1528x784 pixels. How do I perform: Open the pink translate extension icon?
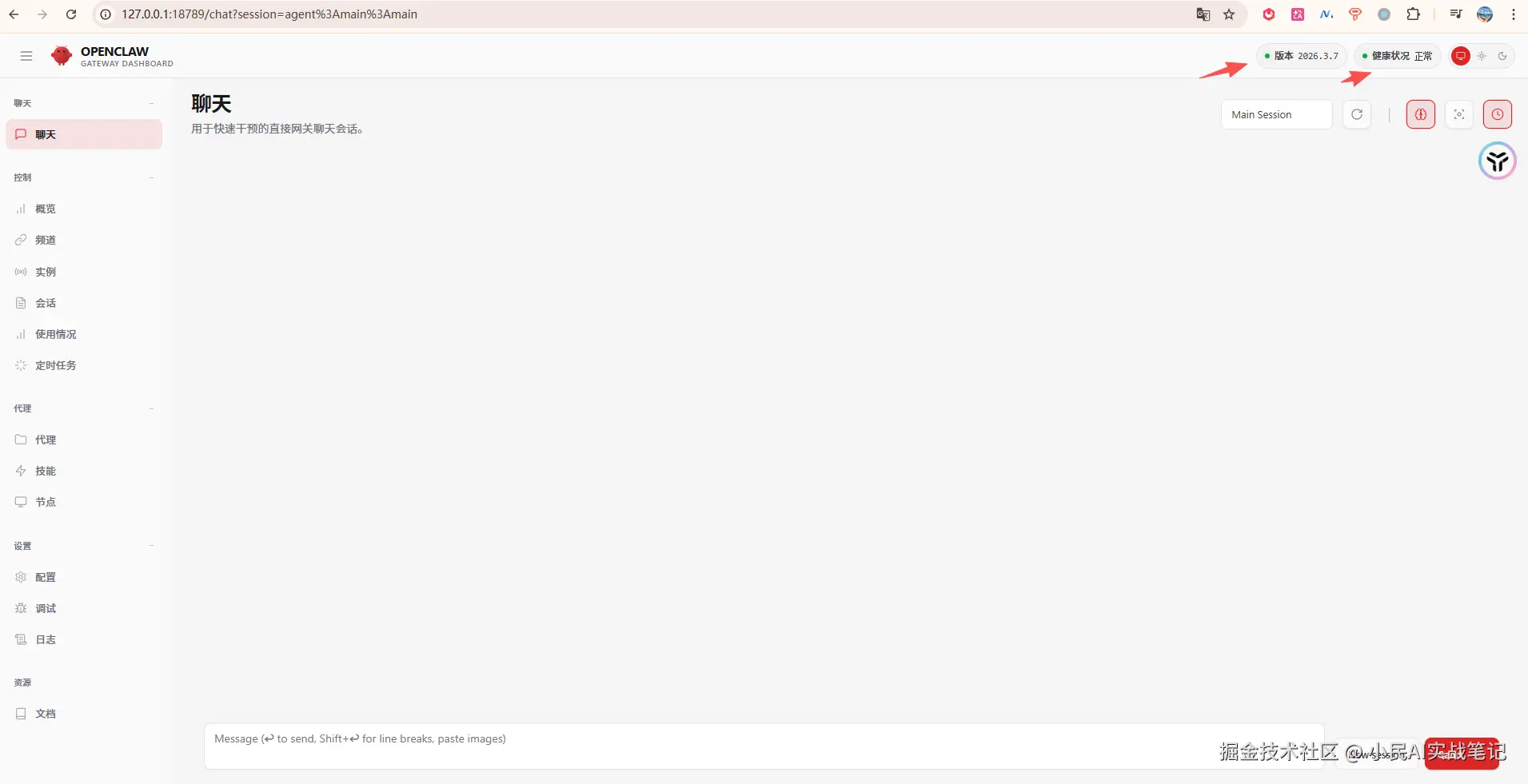1298,14
